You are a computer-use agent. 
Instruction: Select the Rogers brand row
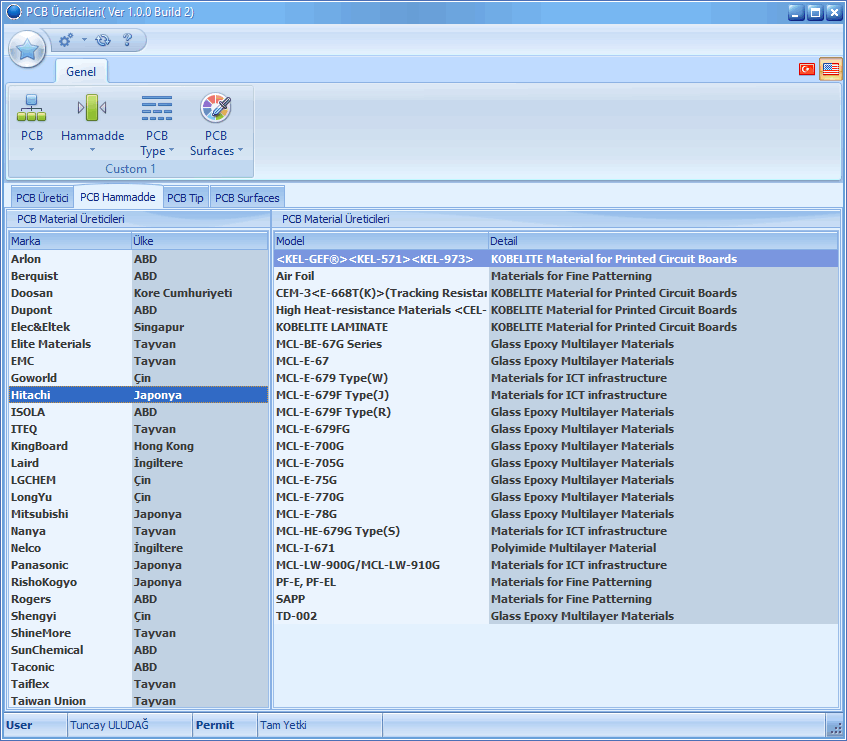pyautogui.click(x=138, y=599)
